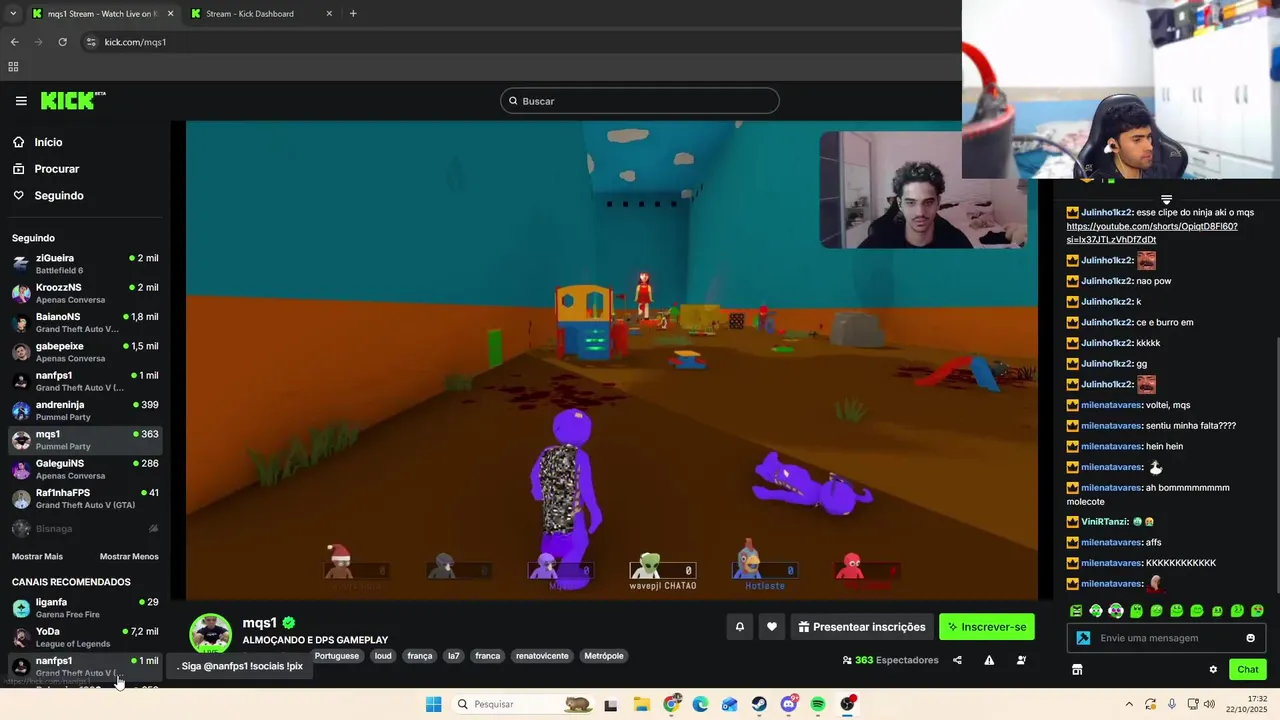The height and width of the screenshot is (720, 1280).
Task: Follow channel with the heart icon
Action: 771,627
